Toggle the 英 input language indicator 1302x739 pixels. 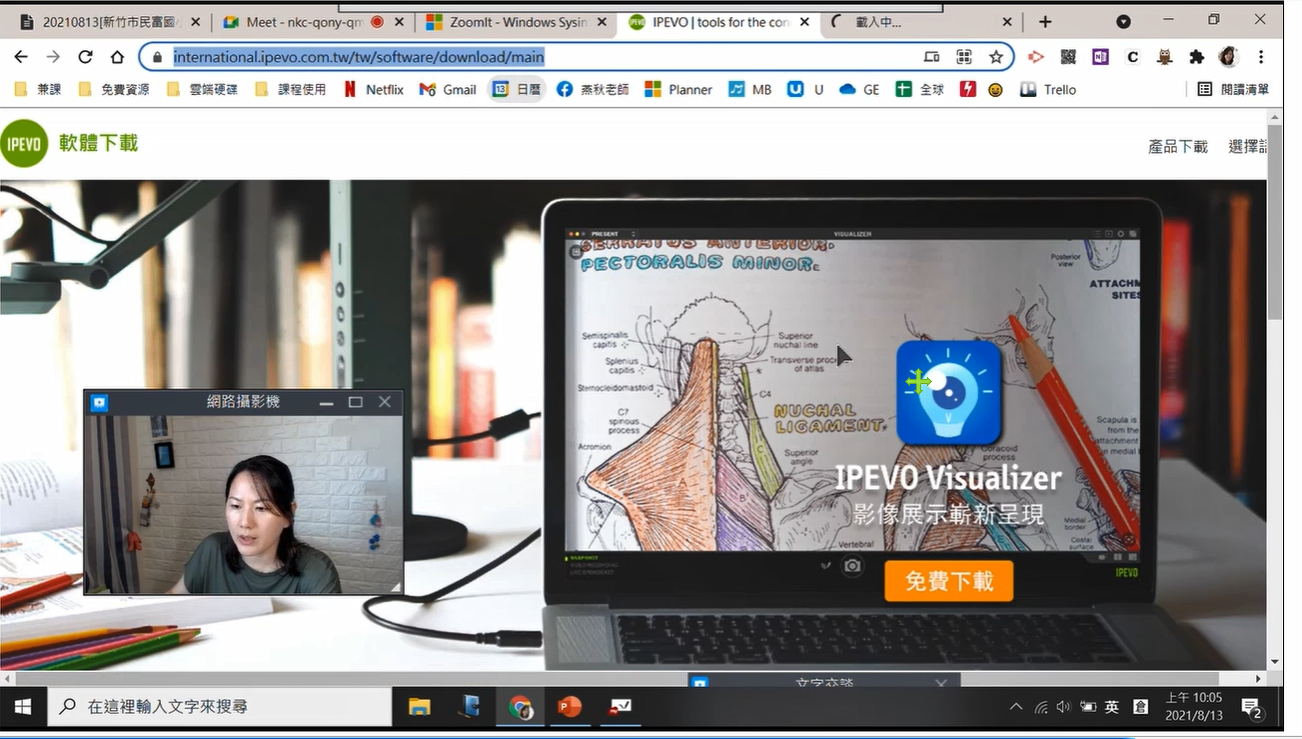pos(1112,707)
